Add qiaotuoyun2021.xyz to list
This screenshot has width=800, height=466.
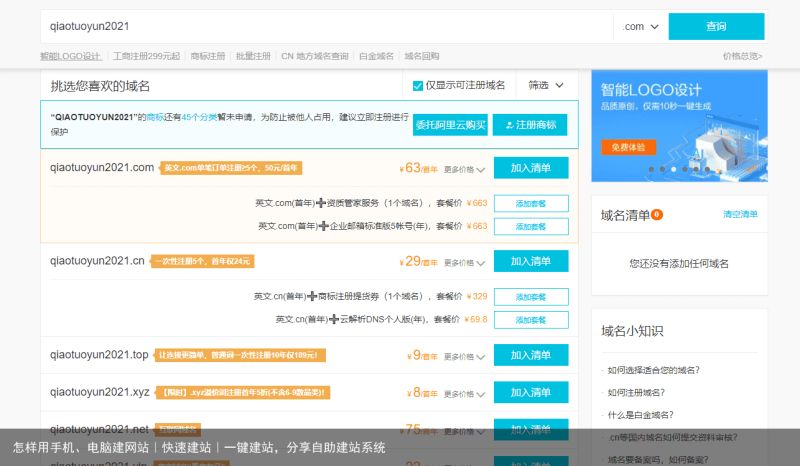pos(531,393)
